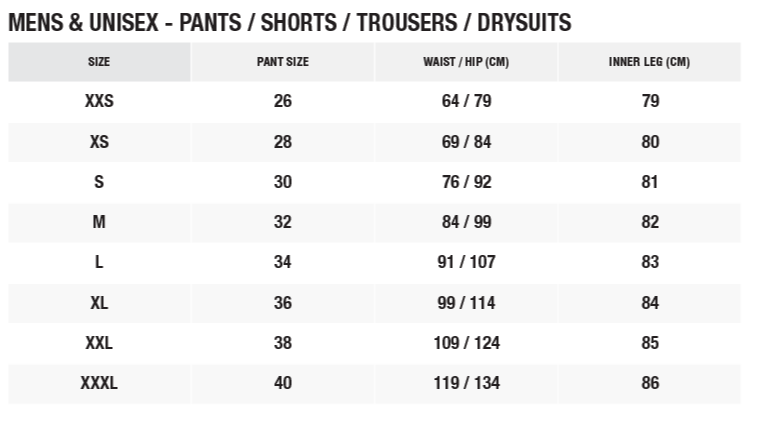Select the XS size cell
The image size is (775, 421).
pyautogui.click(x=99, y=142)
